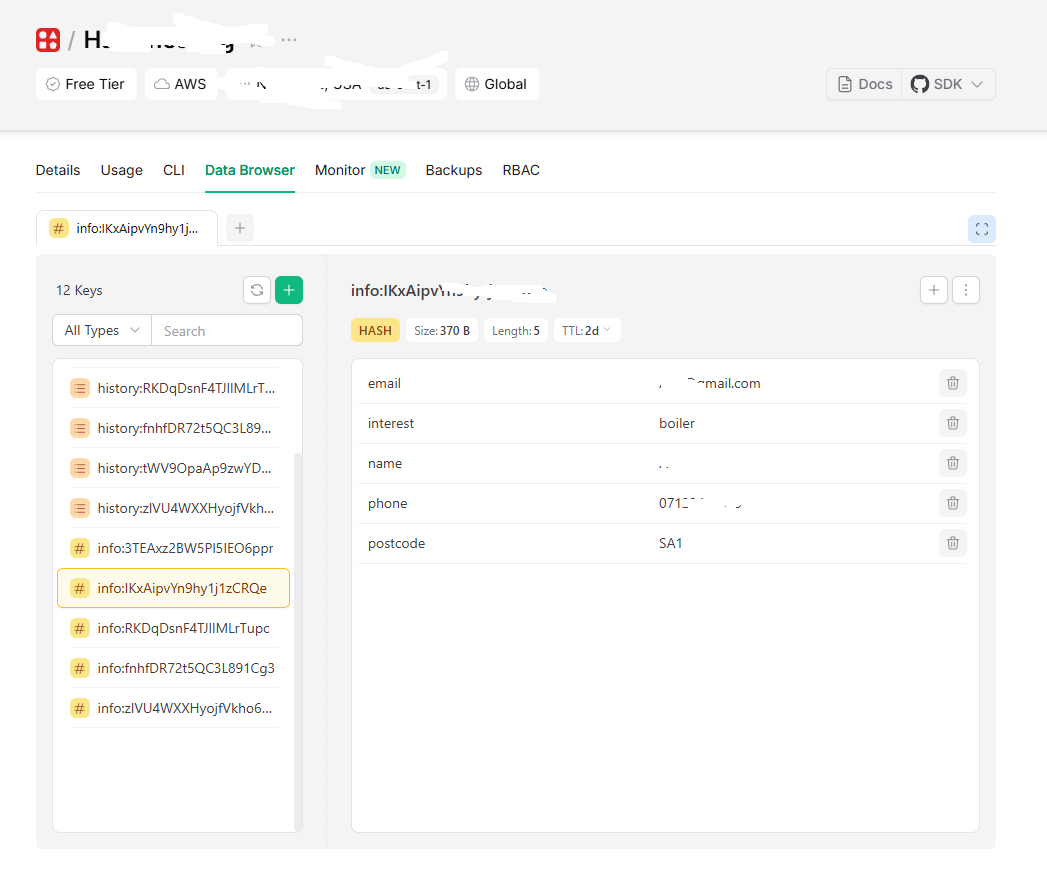Viewport: 1047px width, 879px height.
Task: Click the HASH type badge
Action: (x=375, y=331)
